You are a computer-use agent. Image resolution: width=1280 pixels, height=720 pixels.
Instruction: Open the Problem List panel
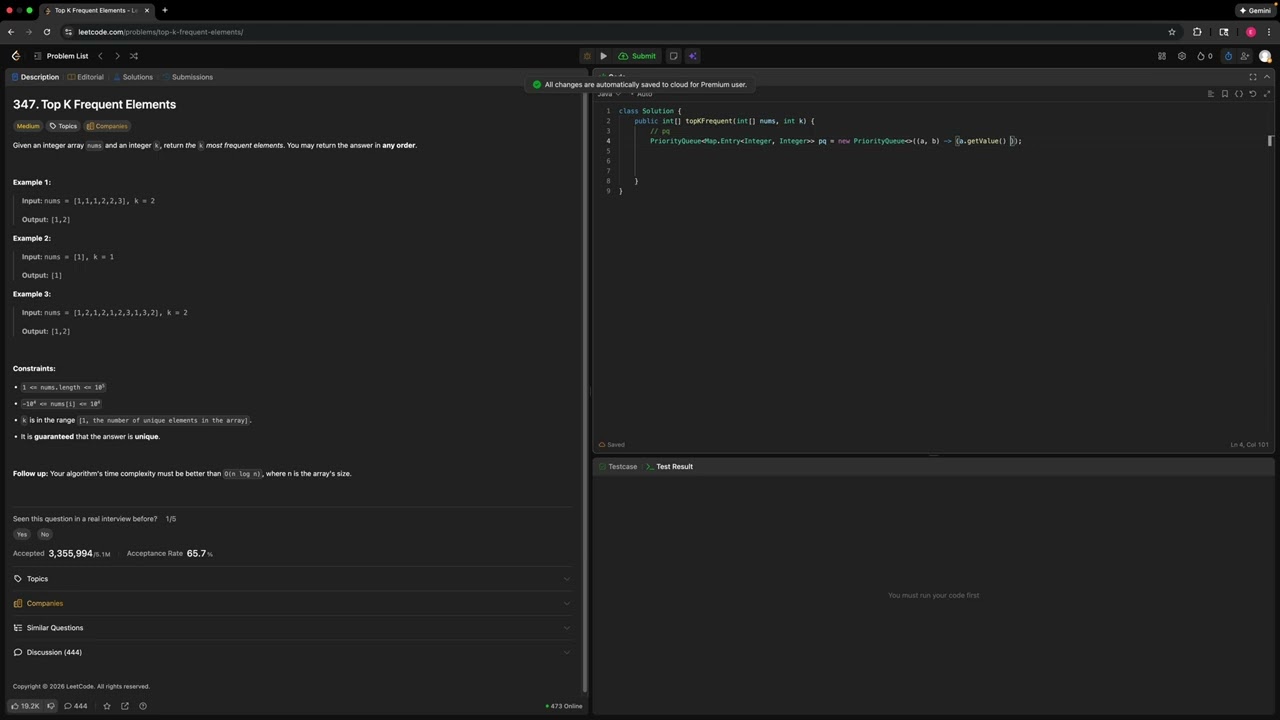click(61, 56)
